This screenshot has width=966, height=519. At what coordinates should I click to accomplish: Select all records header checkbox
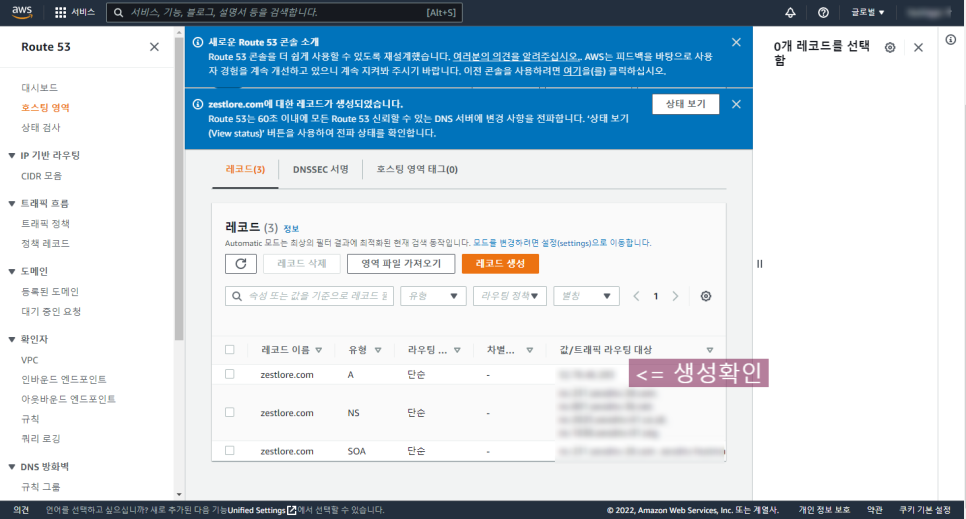point(230,349)
